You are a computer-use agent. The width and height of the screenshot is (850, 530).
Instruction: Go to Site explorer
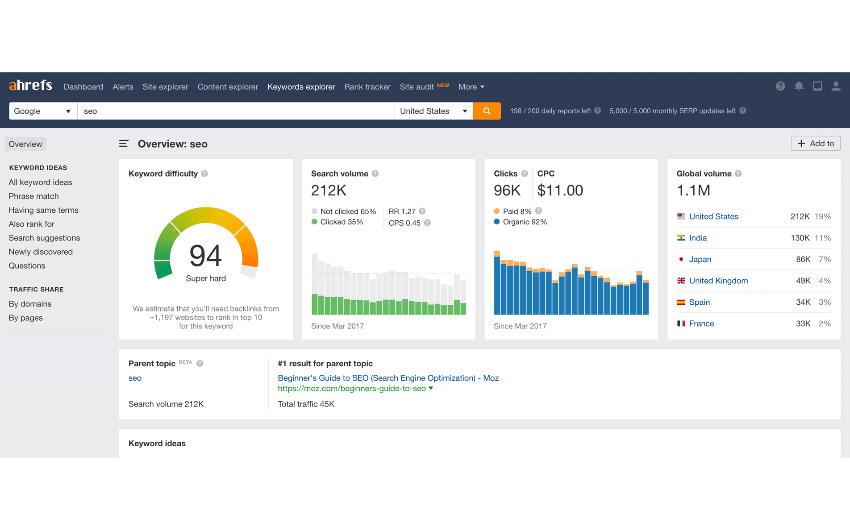point(165,87)
